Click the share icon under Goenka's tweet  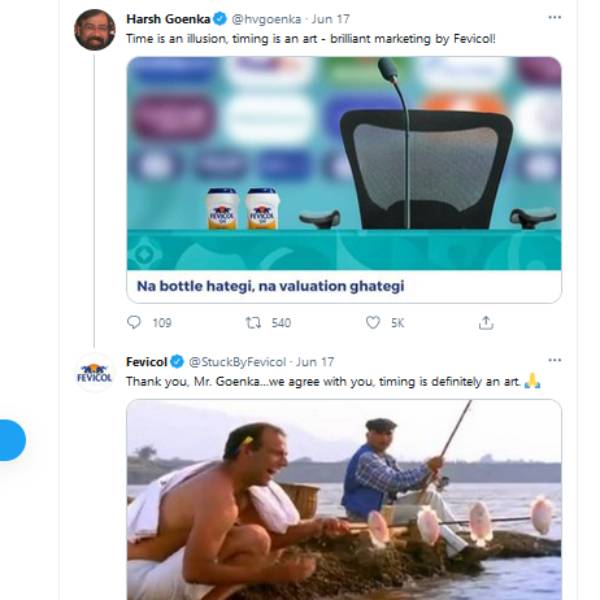(x=486, y=322)
